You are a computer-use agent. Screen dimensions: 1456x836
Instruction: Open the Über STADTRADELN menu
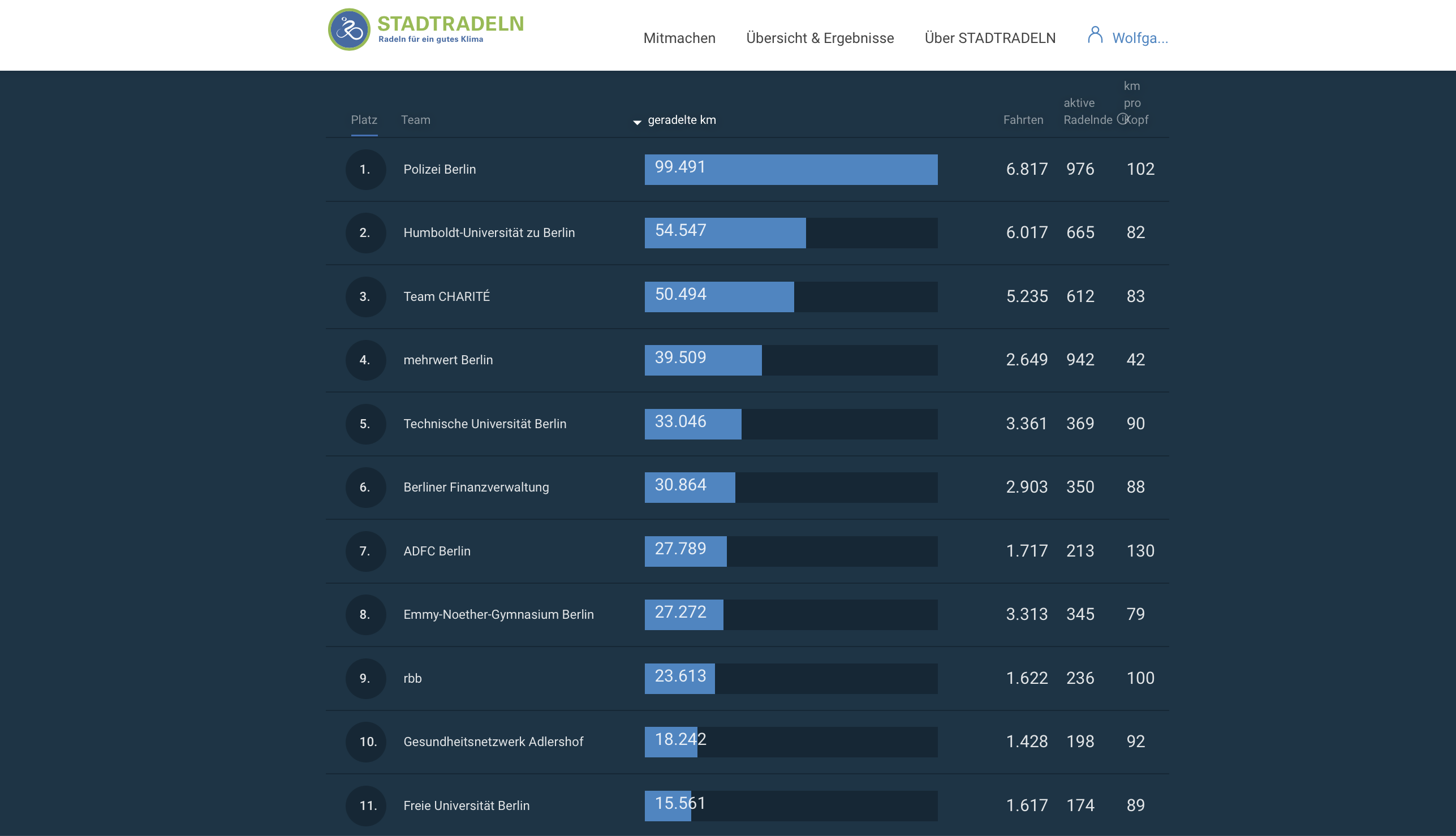point(990,38)
